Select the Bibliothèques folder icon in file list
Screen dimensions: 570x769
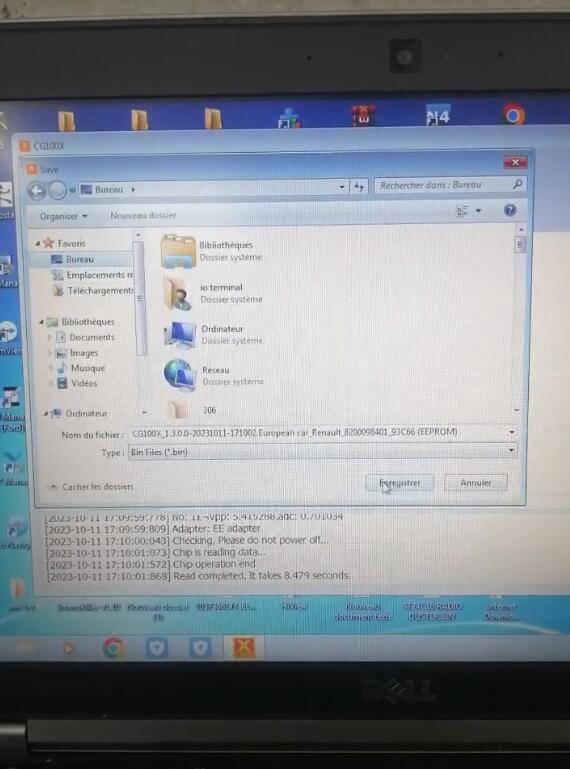[178, 251]
